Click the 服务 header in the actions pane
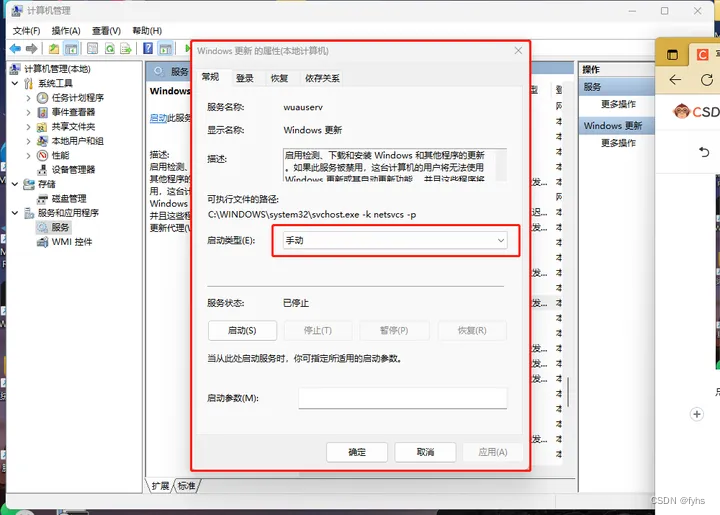This screenshot has width=720, height=515. click(x=617, y=87)
